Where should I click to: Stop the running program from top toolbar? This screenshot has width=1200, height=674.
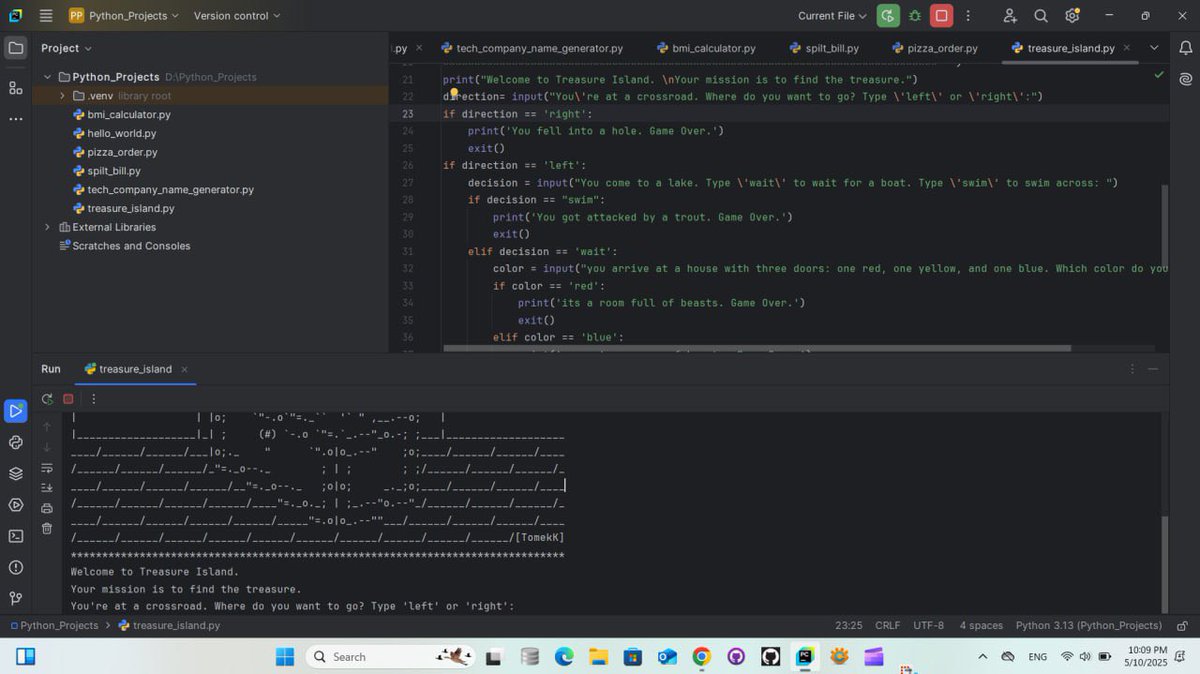click(941, 16)
